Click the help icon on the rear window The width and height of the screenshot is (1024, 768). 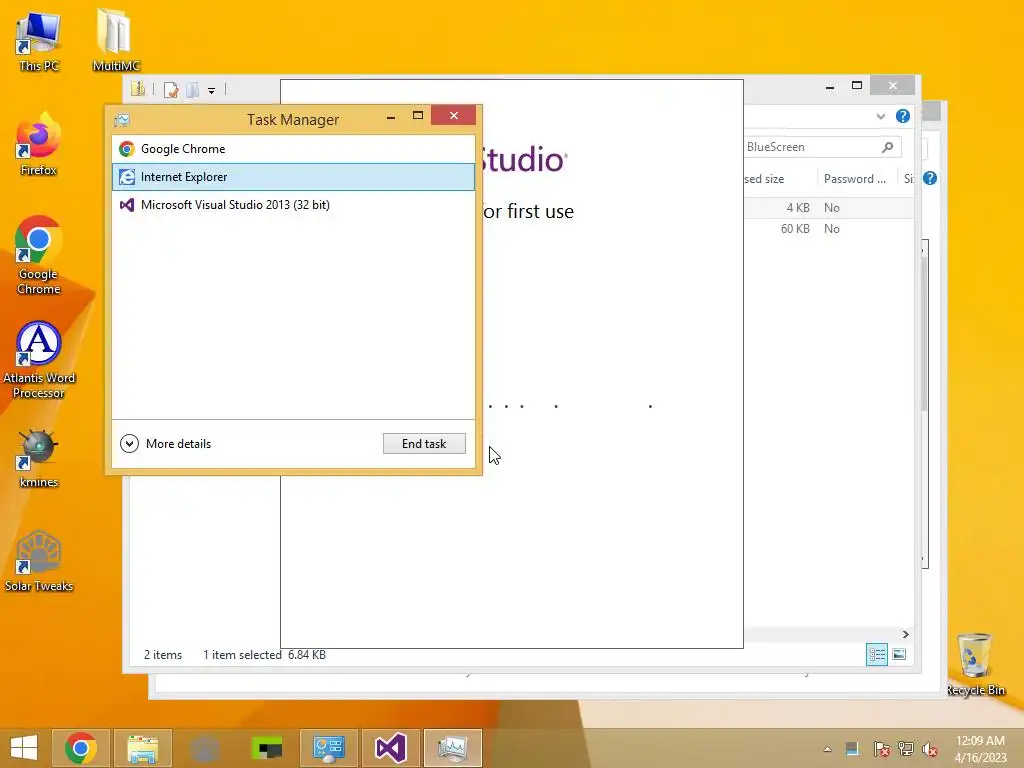pos(930,178)
